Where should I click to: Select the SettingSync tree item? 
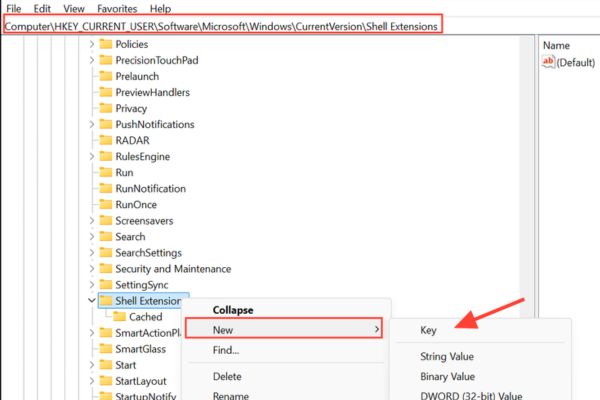(x=145, y=285)
